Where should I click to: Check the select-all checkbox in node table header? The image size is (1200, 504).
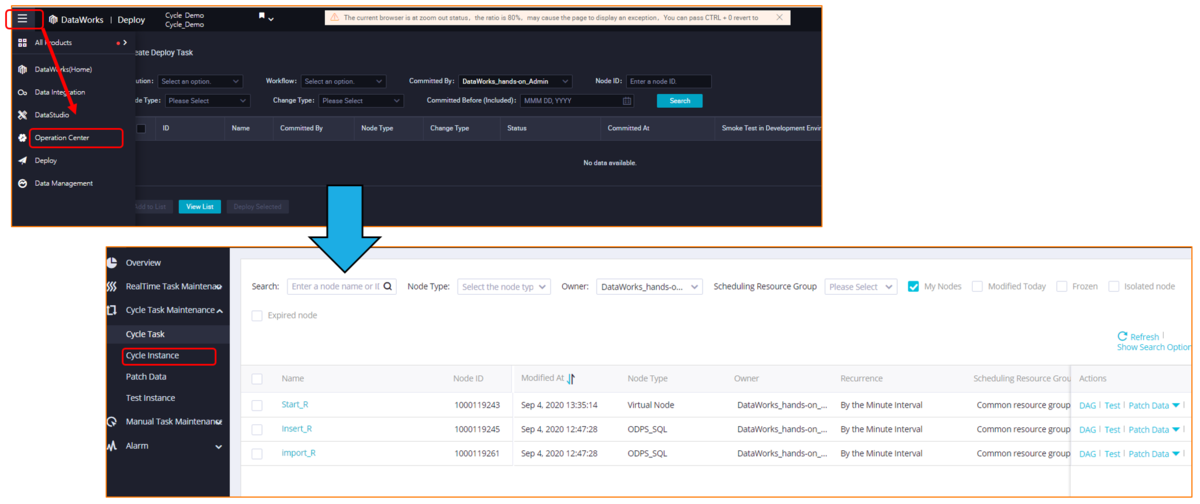tap(257, 379)
